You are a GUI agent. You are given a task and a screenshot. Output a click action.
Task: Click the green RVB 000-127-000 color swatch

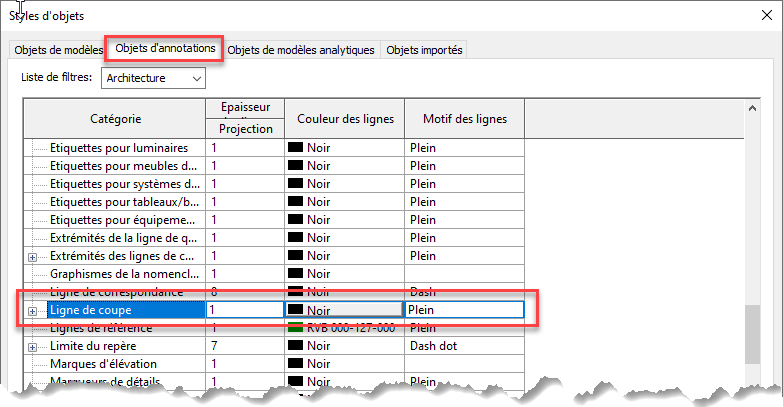[x=296, y=328]
